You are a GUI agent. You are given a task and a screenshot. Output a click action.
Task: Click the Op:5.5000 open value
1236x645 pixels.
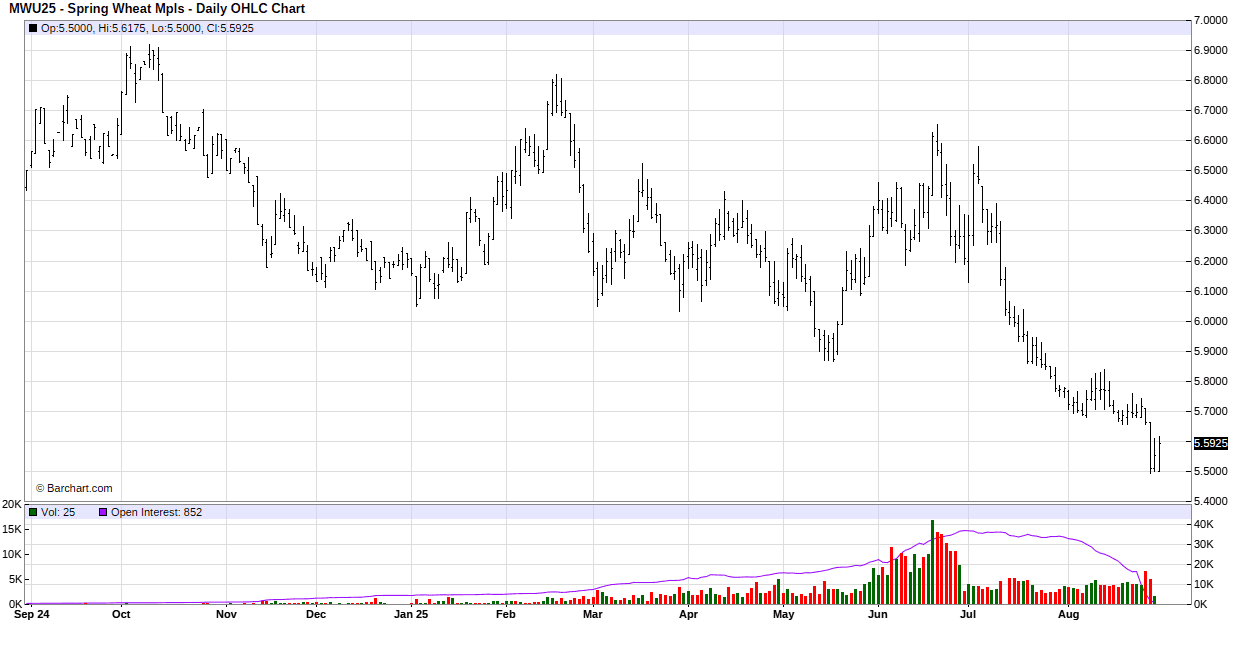[x=66, y=28]
